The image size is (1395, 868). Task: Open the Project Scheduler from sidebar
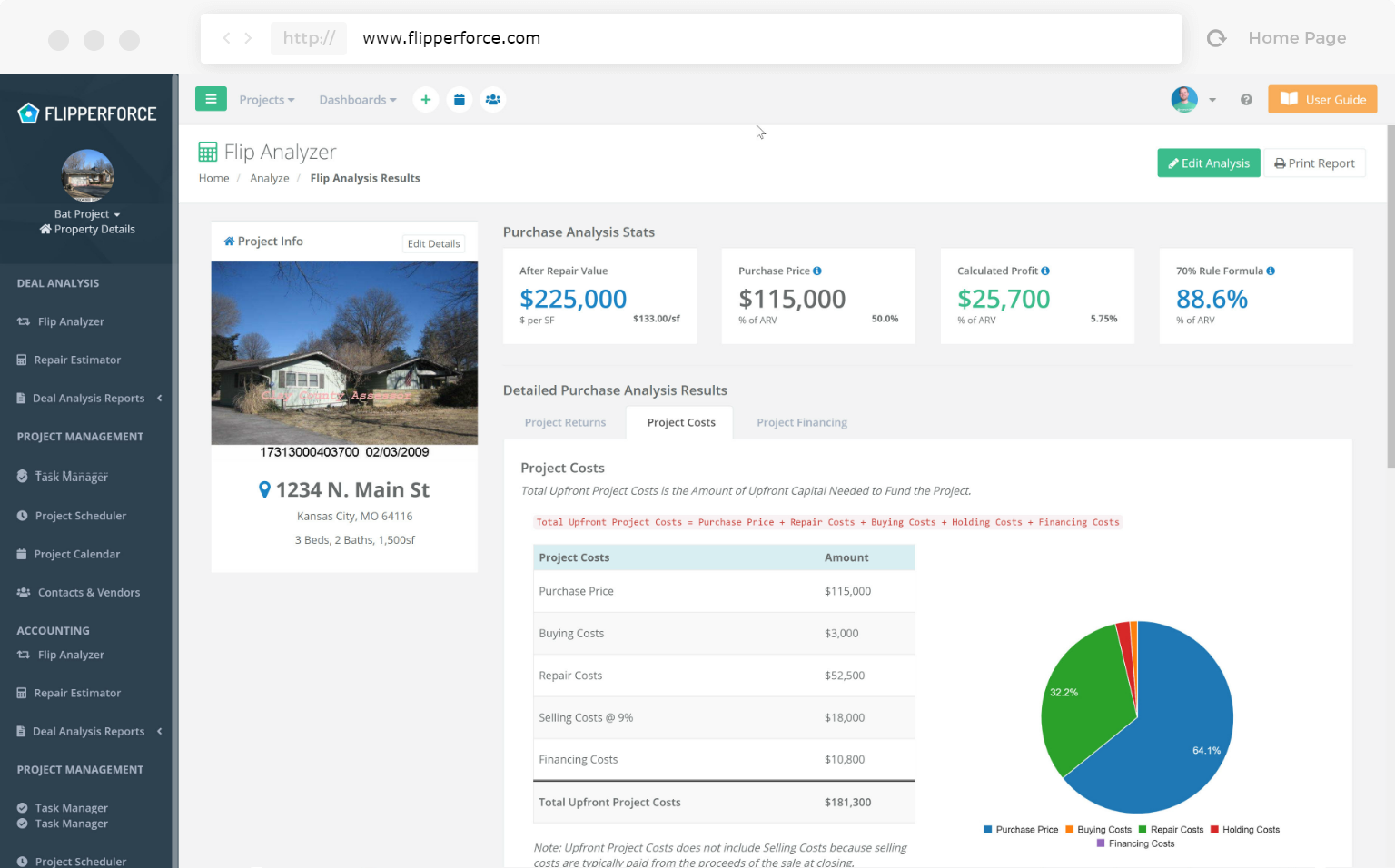coord(80,515)
